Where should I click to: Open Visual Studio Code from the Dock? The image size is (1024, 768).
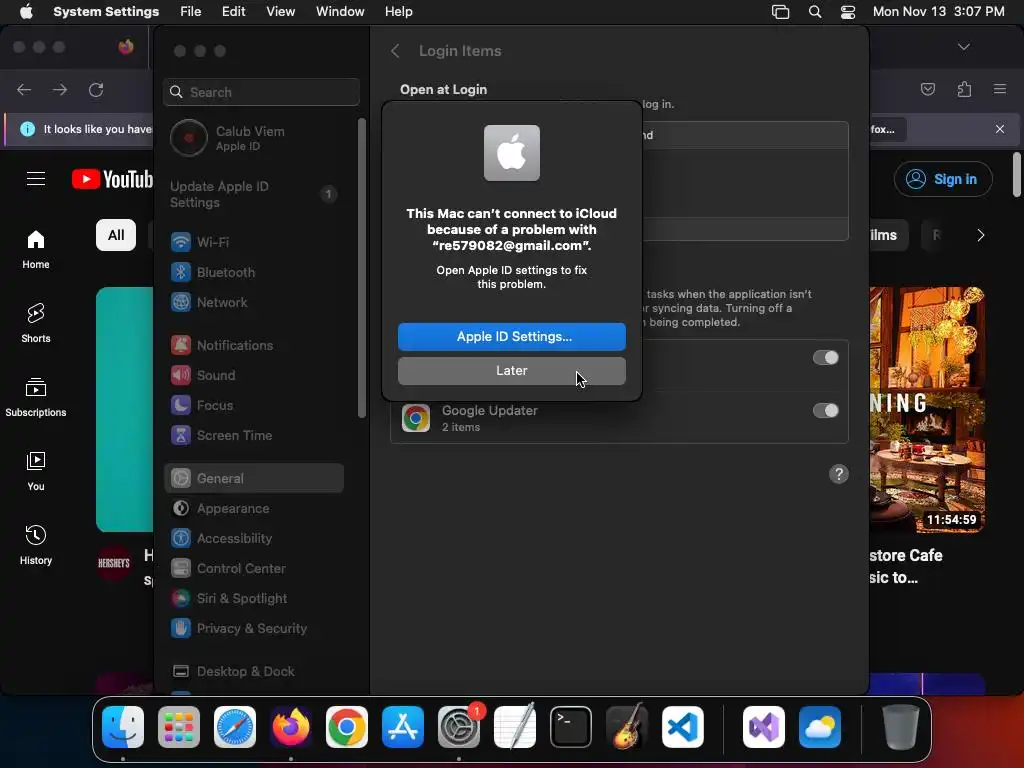pos(683,727)
